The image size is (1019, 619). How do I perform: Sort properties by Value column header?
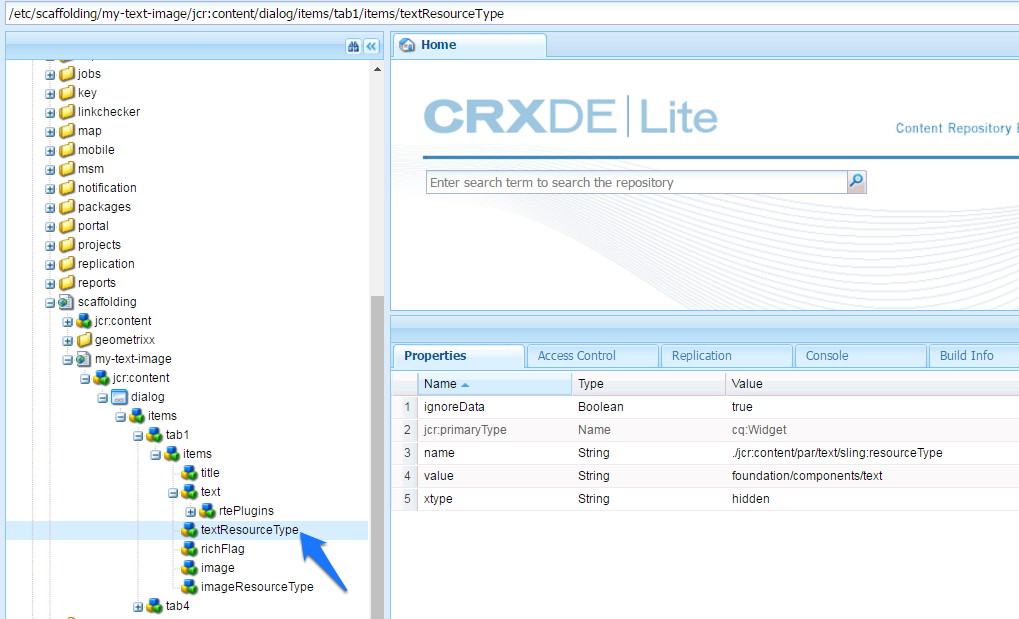tap(872, 384)
